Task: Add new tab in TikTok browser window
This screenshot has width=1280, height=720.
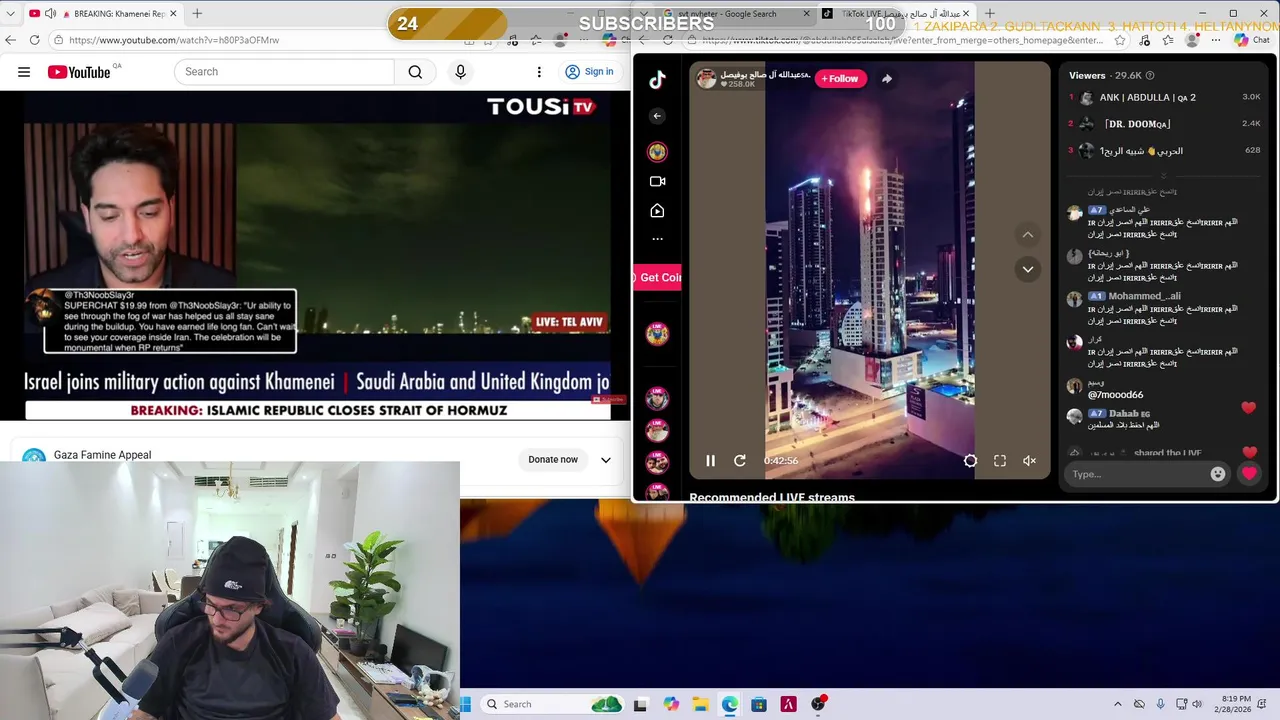Action: tap(989, 14)
